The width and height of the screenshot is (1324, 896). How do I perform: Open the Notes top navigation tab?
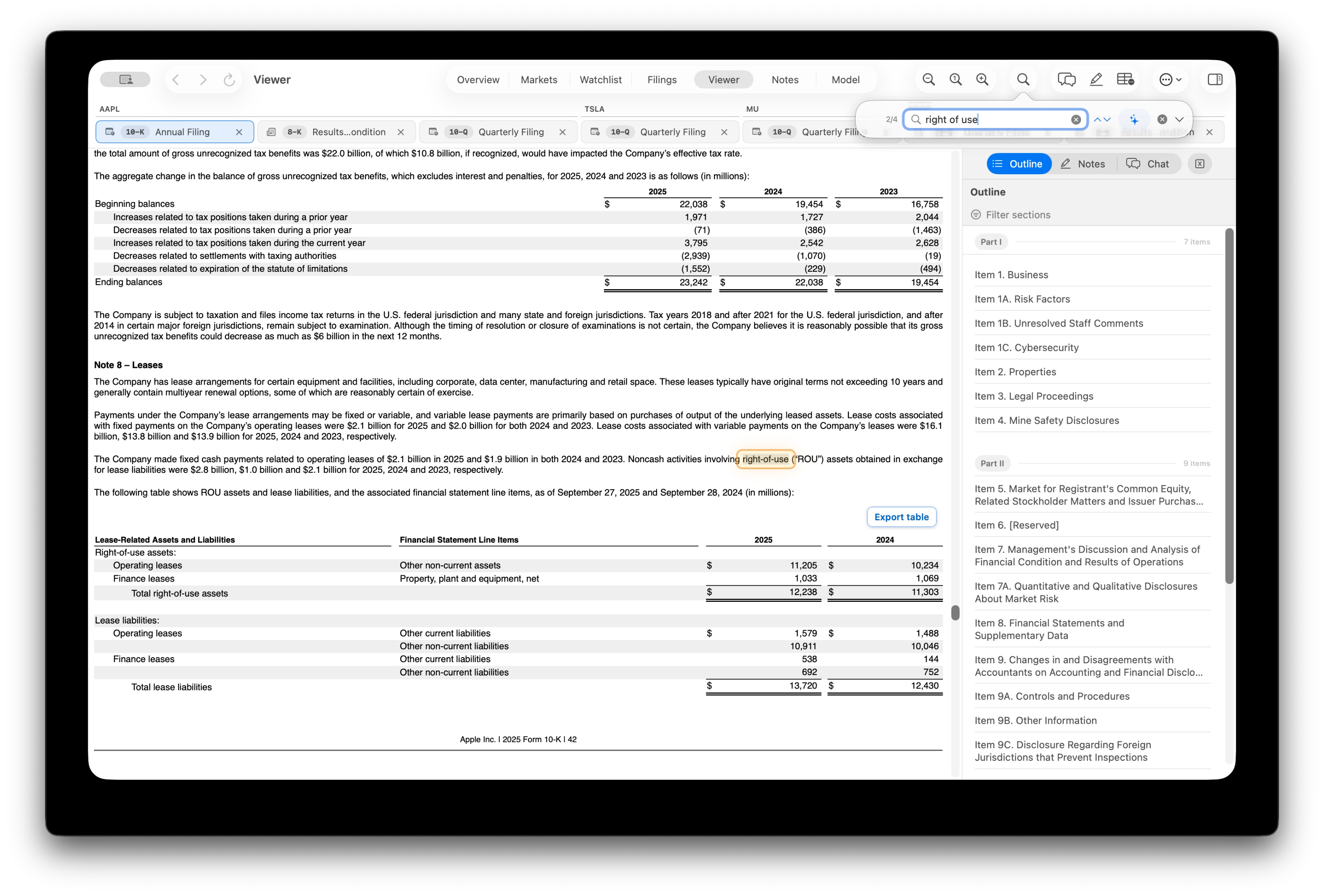click(785, 80)
